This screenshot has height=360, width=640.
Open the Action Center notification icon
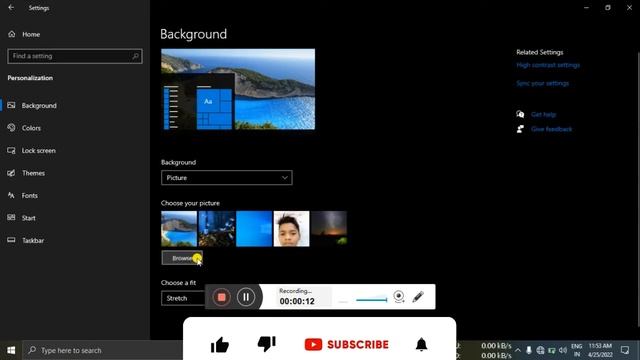(625, 350)
